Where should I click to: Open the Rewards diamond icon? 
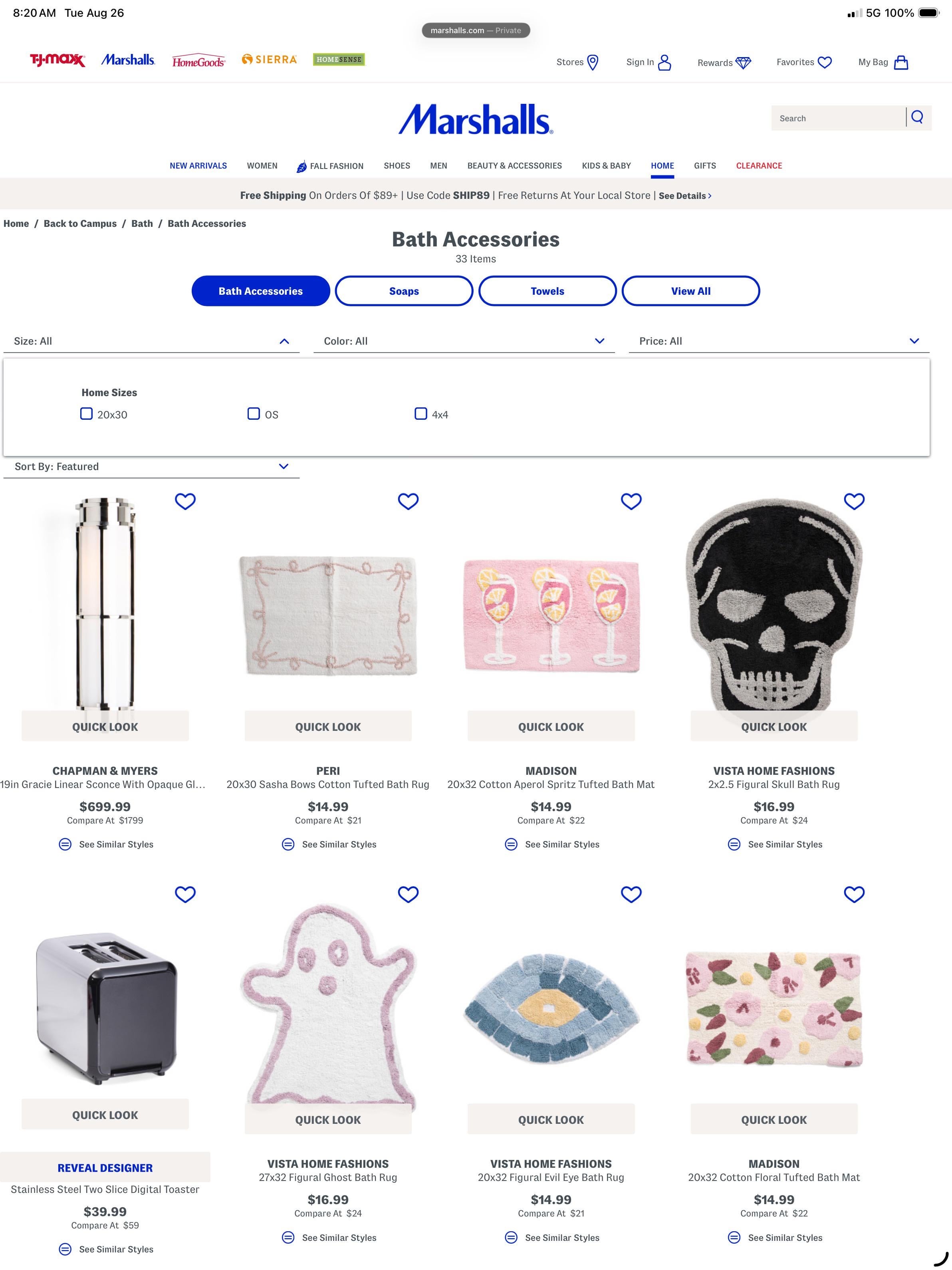(743, 63)
